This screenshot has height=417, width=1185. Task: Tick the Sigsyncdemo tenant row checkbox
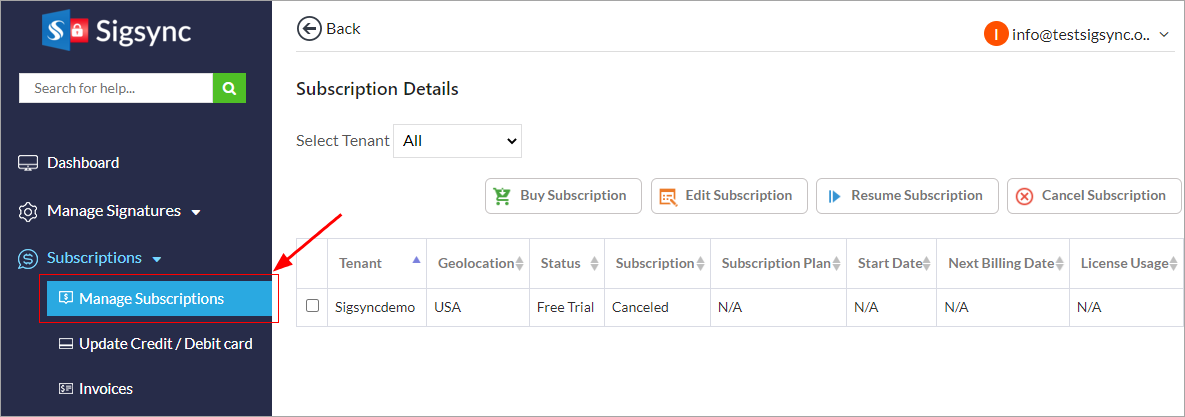[x=313, y=306]
